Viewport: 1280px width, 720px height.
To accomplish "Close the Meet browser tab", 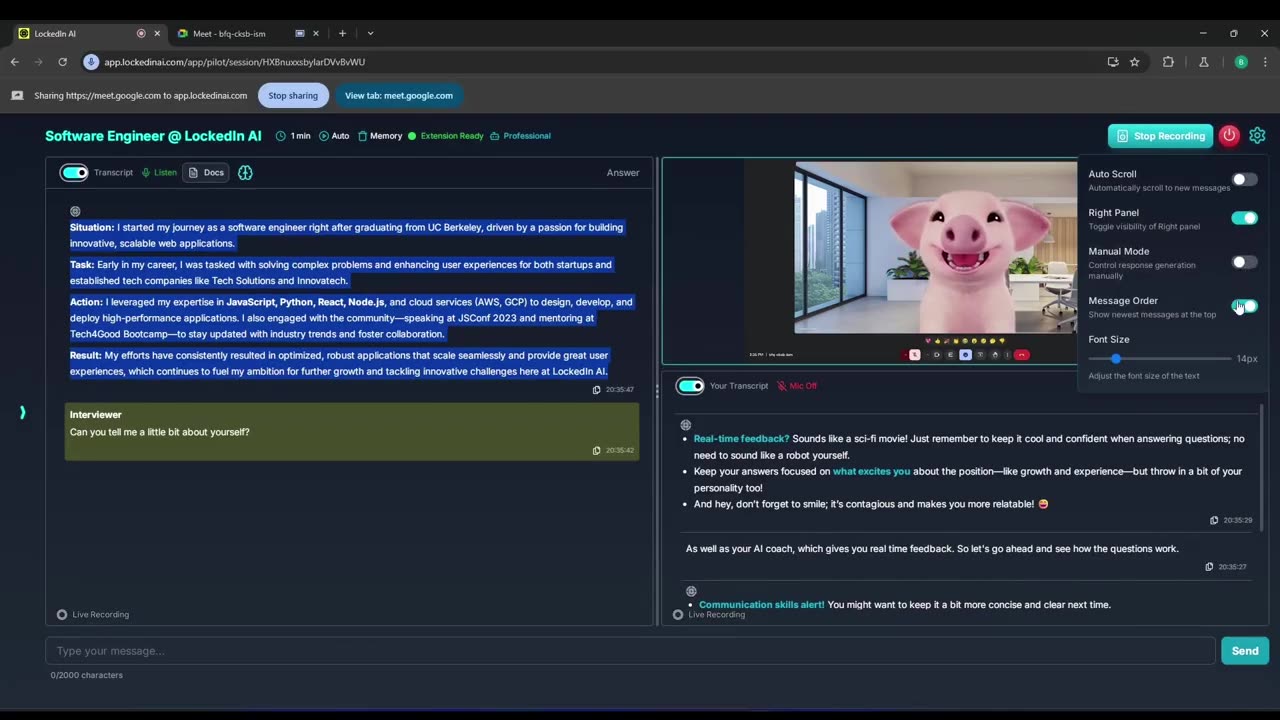I will pos(316,33).
